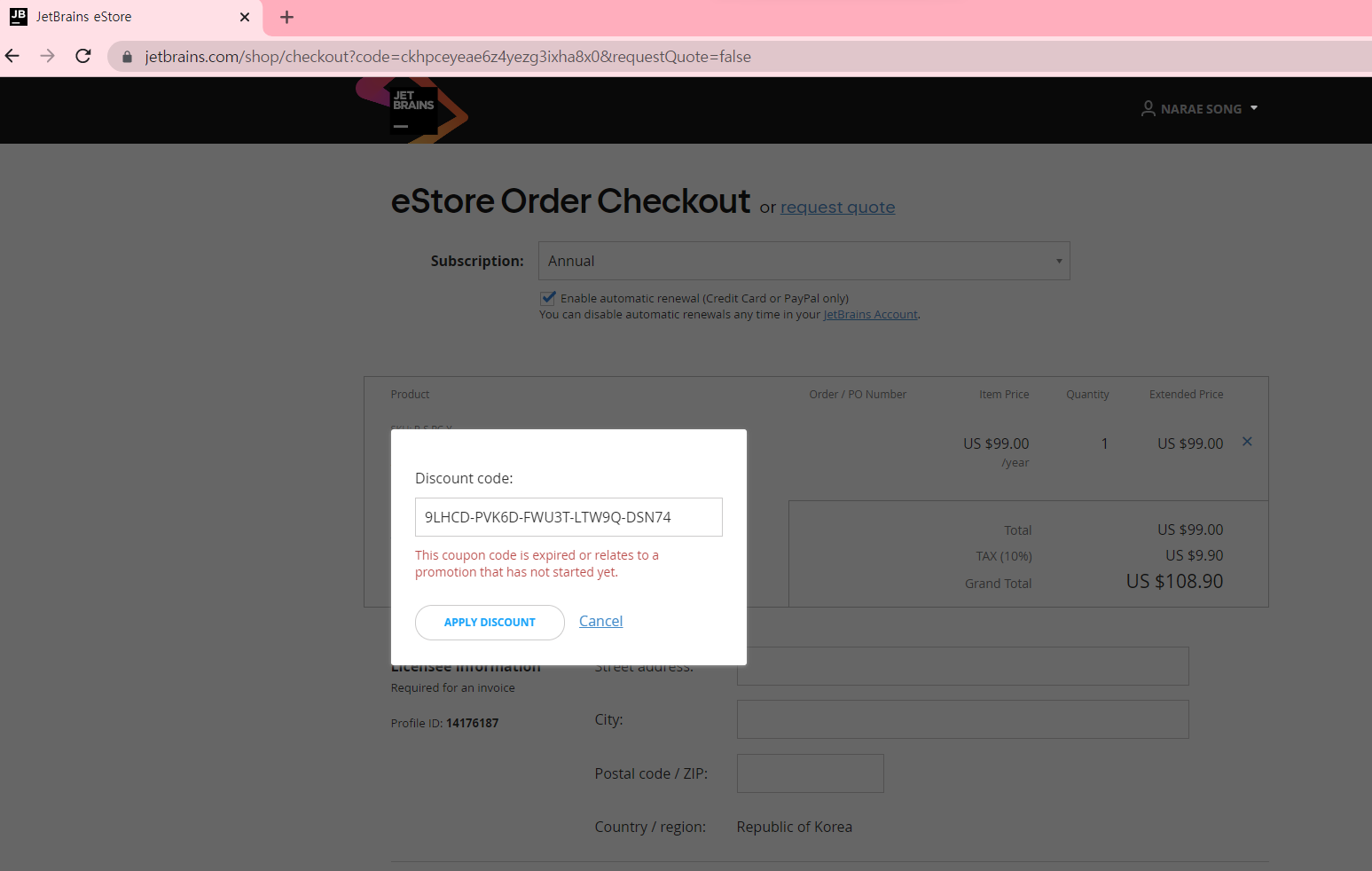This screenshot has width=1372, height=871.
Task: Select the JetBrains eStore browser tab
Action: click(x=131, y=17)
